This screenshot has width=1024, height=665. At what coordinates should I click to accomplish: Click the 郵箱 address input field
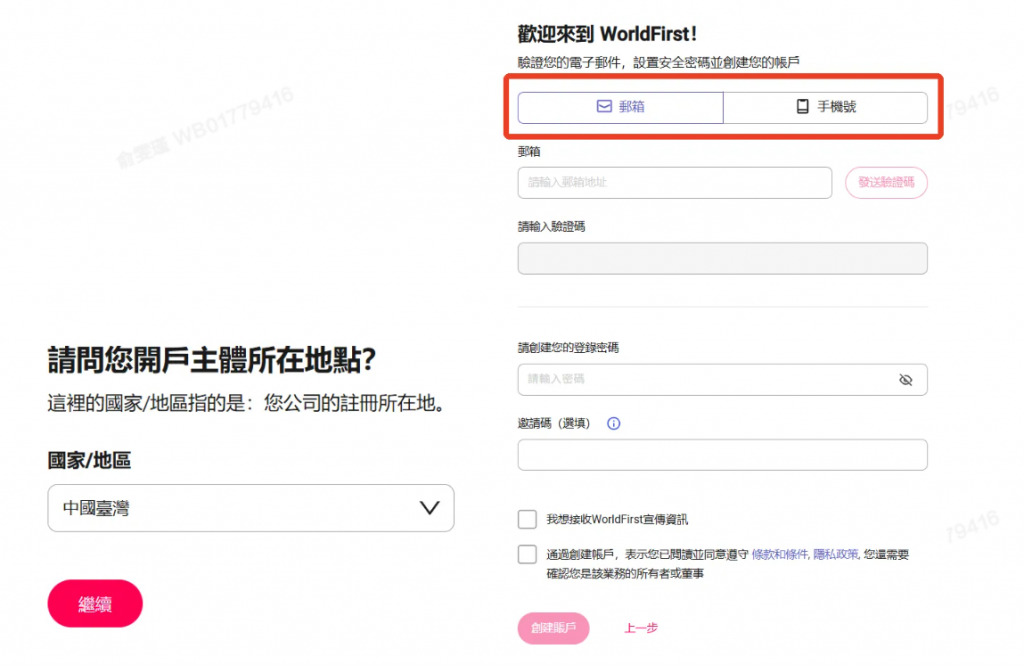pyautogui.click(x=675, y=182)
